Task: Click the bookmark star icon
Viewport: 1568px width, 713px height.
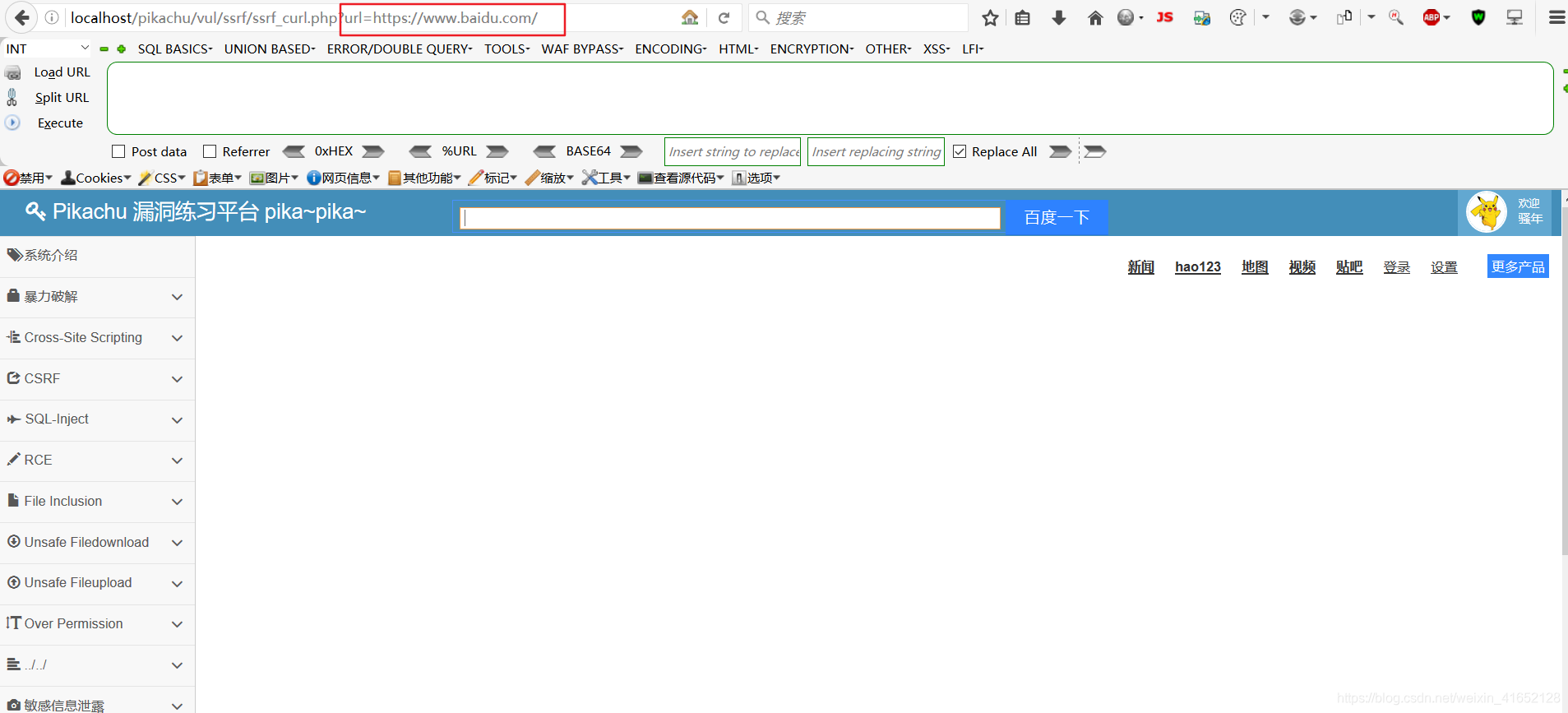Action: click(990, 17)
